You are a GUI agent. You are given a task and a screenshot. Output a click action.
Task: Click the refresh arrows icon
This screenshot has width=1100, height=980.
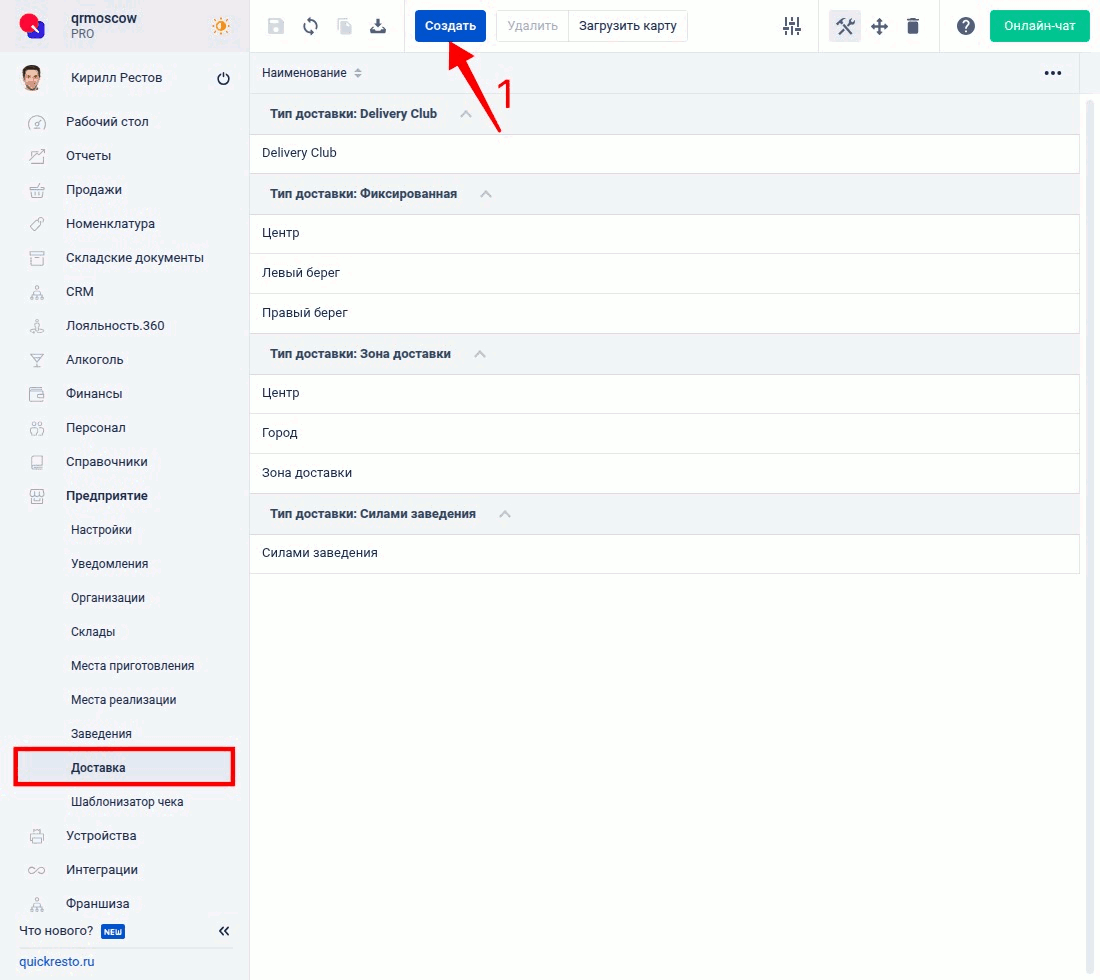pyautogui.click(x=310, y=27)
